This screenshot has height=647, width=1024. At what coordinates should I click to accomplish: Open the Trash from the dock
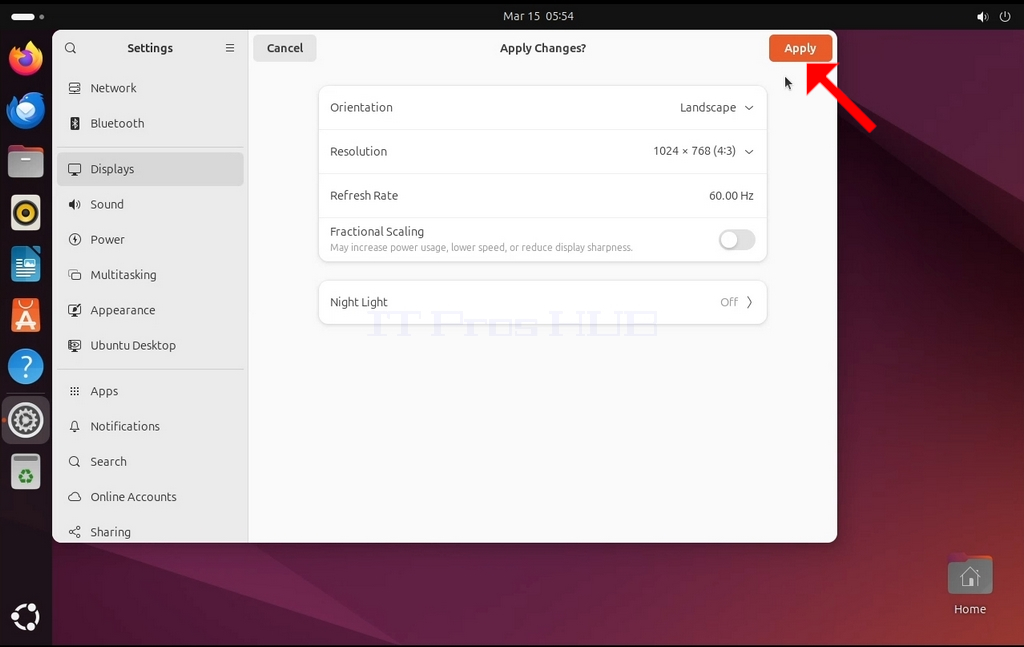25,471
